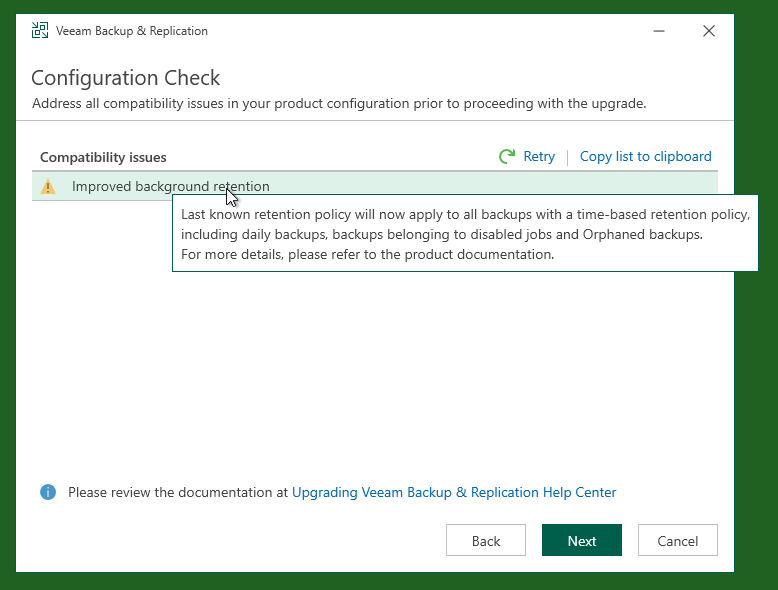
Task: Open Upgrading Veeam Backup & Replication Help Center link
Action: tap(454, 492)
